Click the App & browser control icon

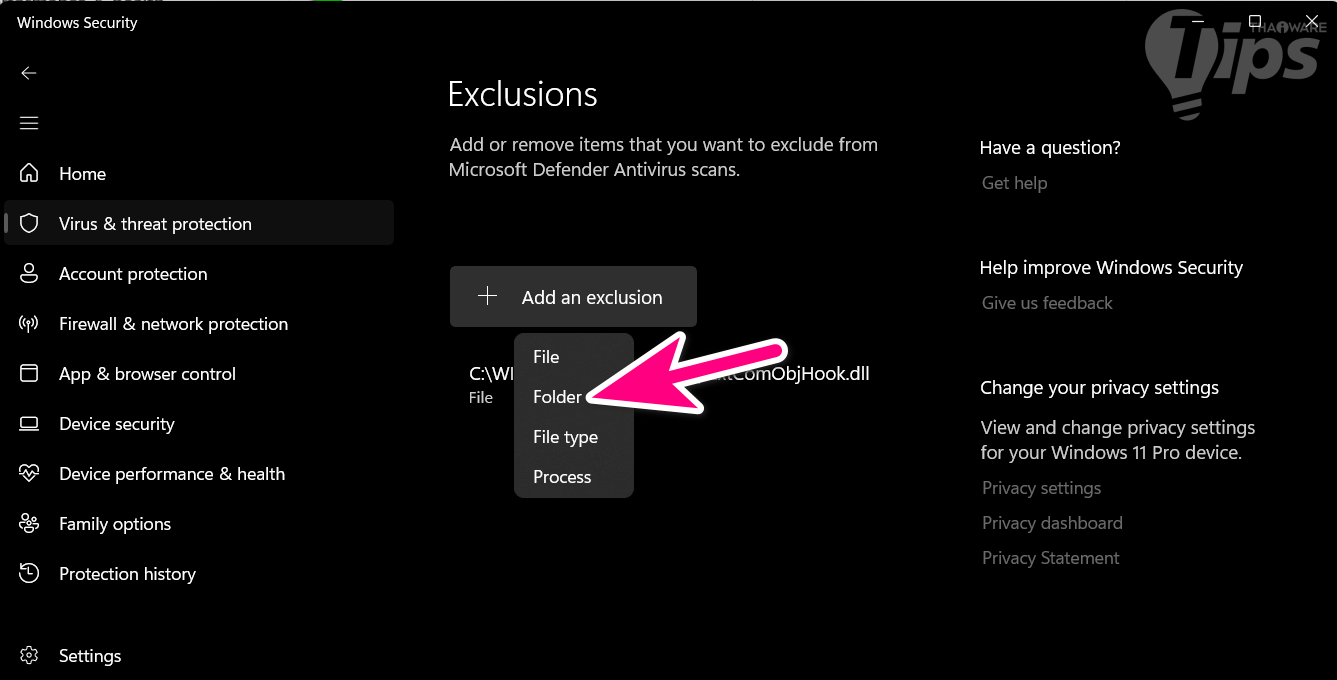click(x=29, y=373)
